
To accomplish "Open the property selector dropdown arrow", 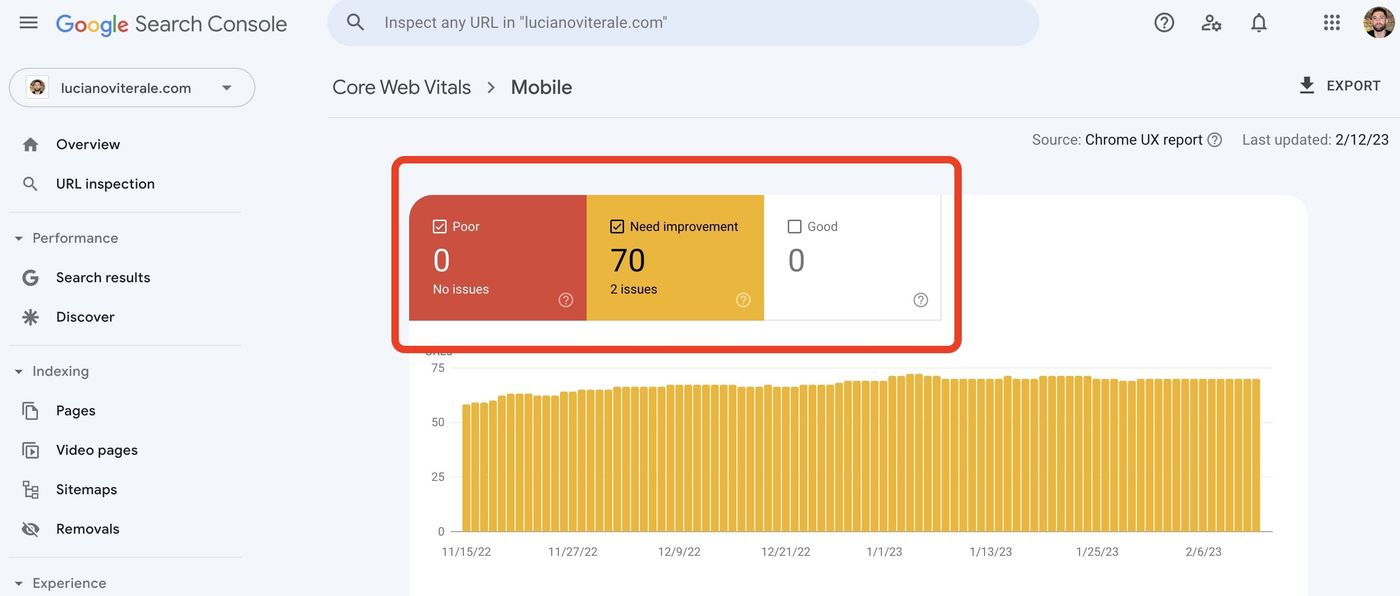I will [227, 88].
